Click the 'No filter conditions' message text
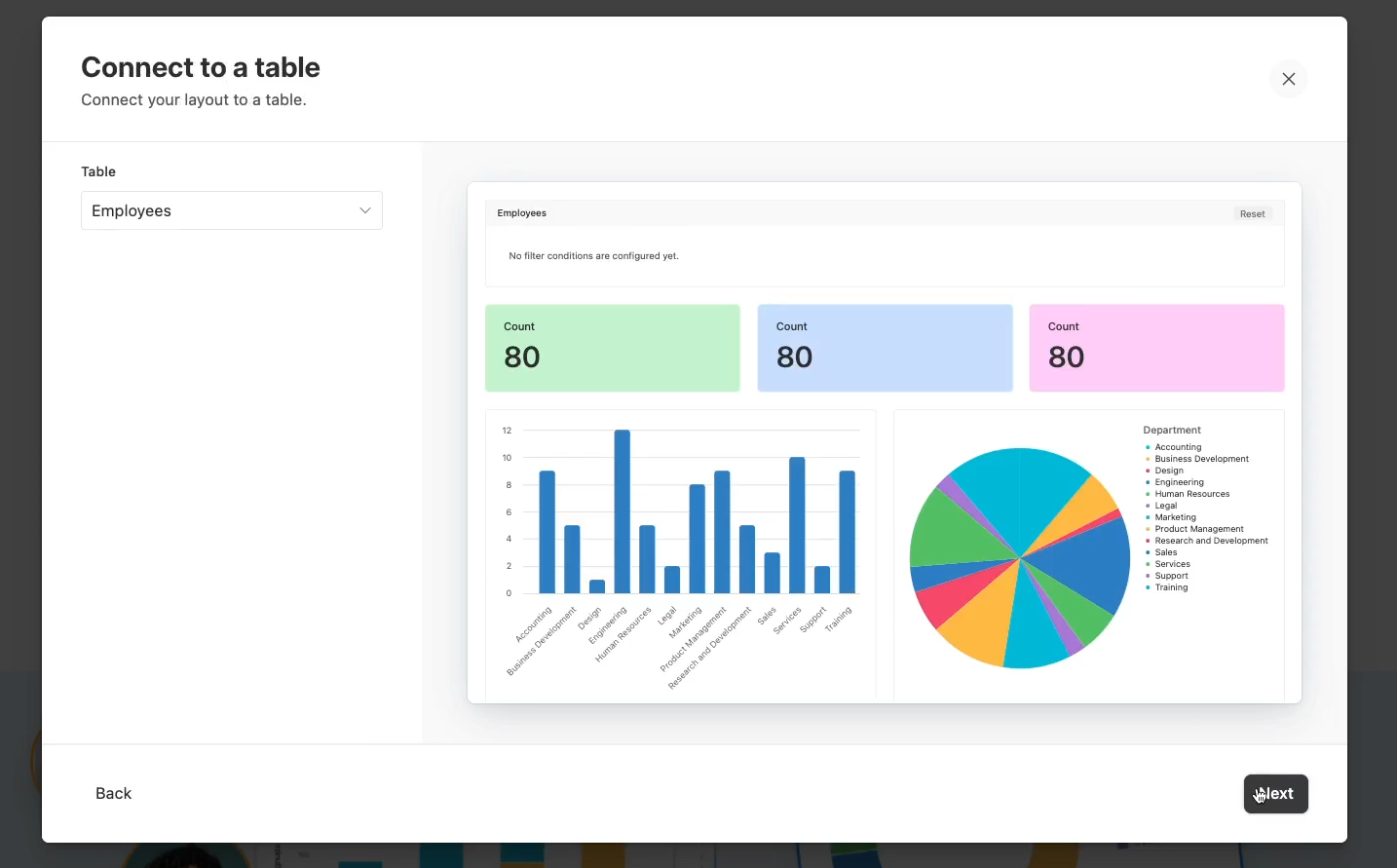 click(x=593, y=256)
